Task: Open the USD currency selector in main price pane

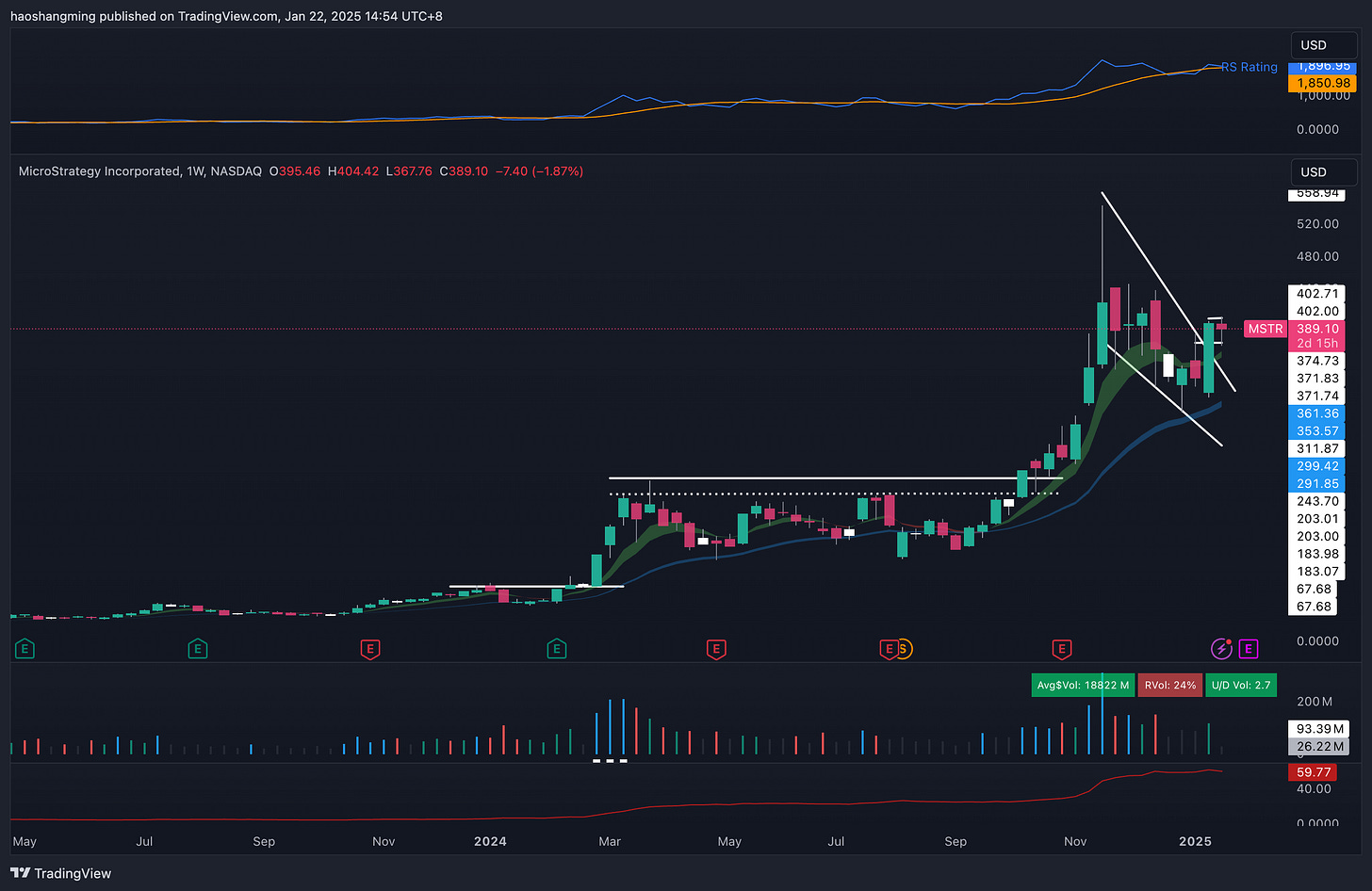Action: click(1323, 172)
